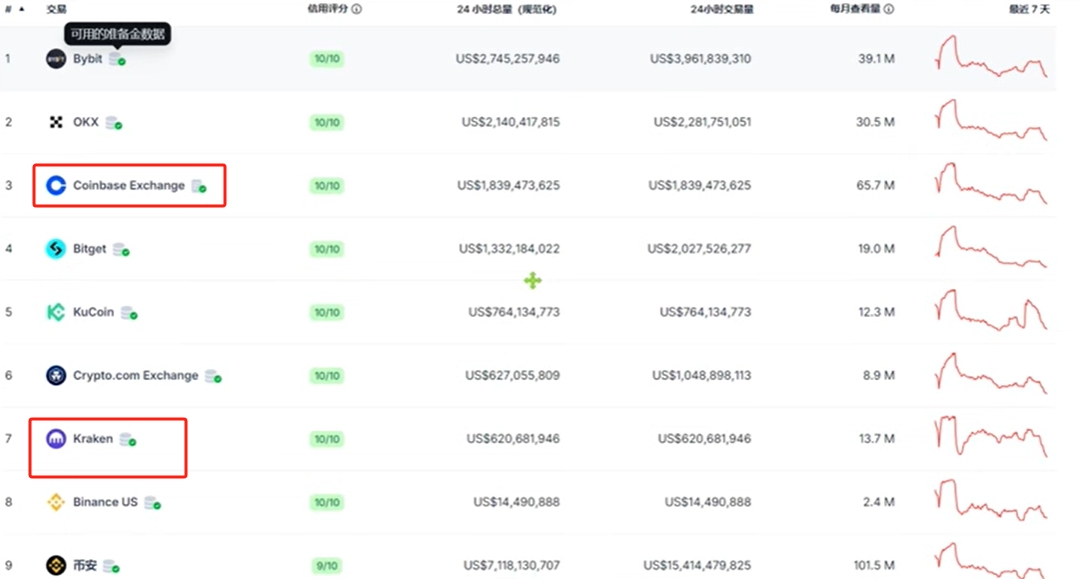The image size is (1088, 579).
Task: View Coinbase Exchange 7-day sparkline chart
Action: [x=991, y=183]
